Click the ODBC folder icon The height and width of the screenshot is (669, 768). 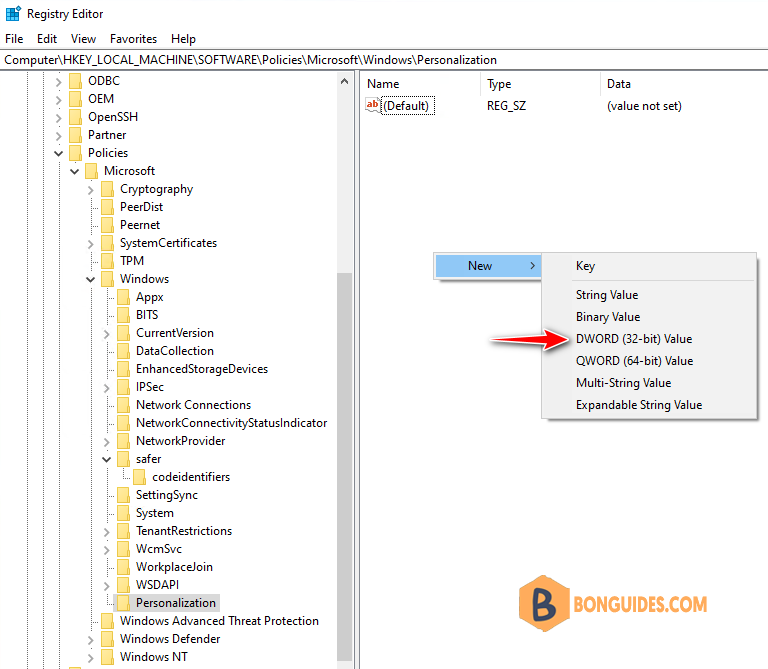75,81
